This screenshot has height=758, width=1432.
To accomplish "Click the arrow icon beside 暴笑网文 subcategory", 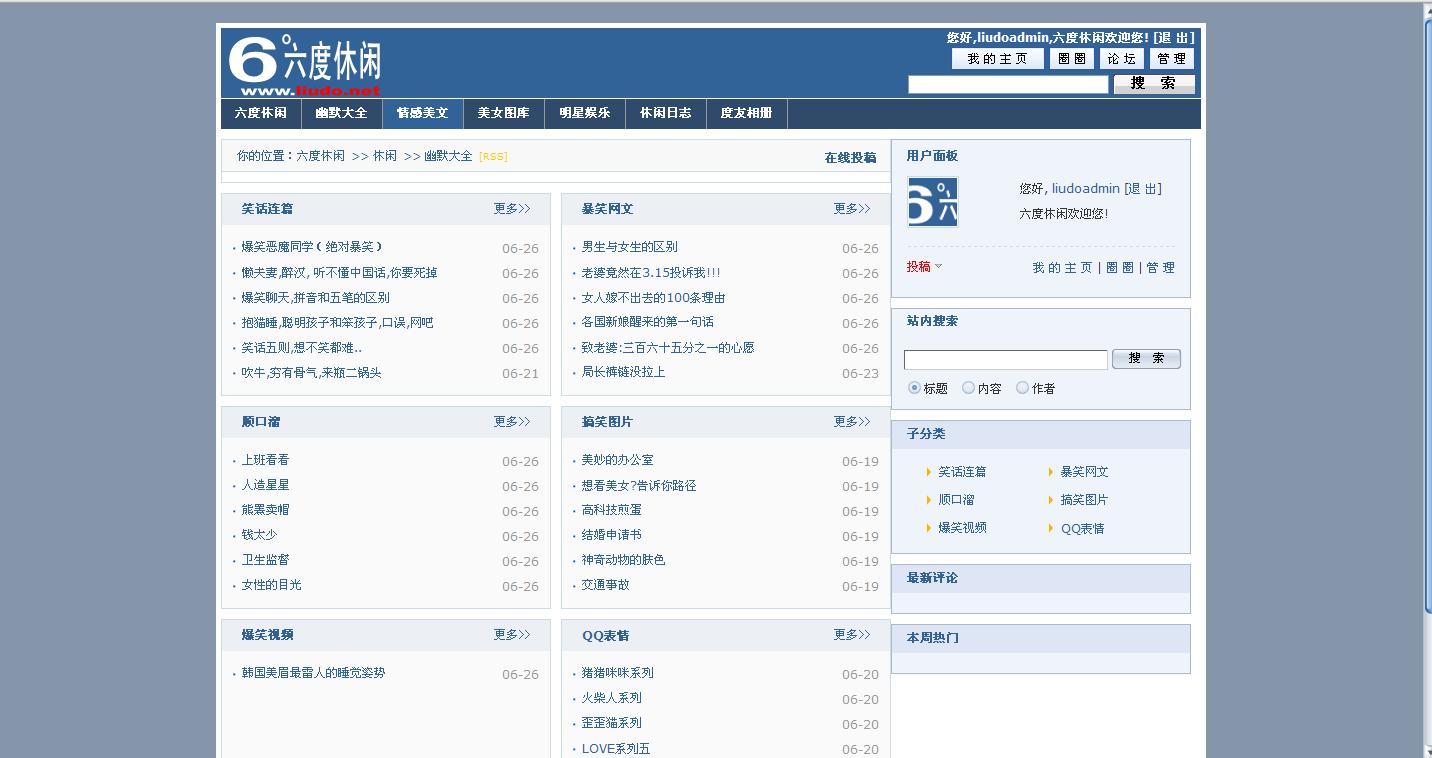I will pos(1051,472).
